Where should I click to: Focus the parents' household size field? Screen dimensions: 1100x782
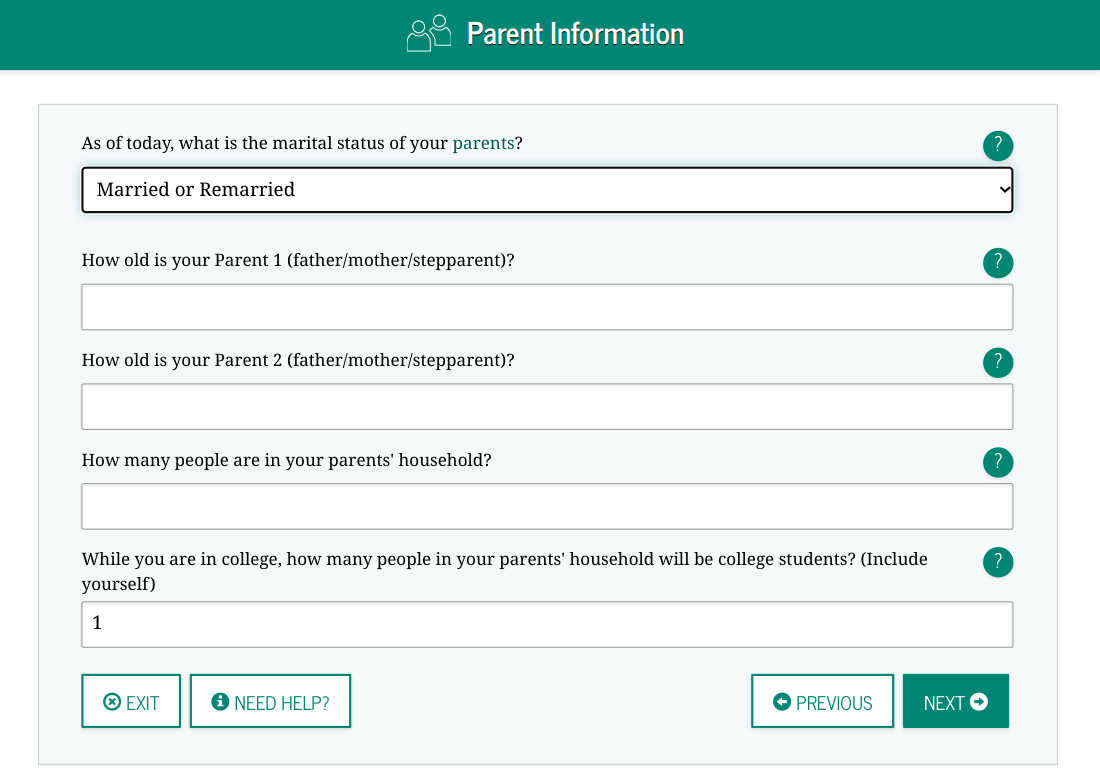(x=547, y=506)
